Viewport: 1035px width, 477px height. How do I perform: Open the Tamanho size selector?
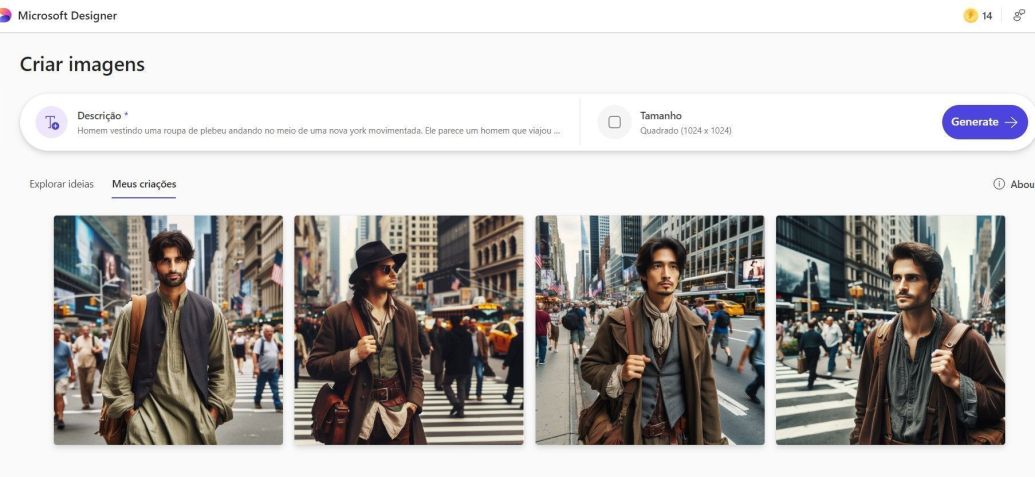(661, 116)
